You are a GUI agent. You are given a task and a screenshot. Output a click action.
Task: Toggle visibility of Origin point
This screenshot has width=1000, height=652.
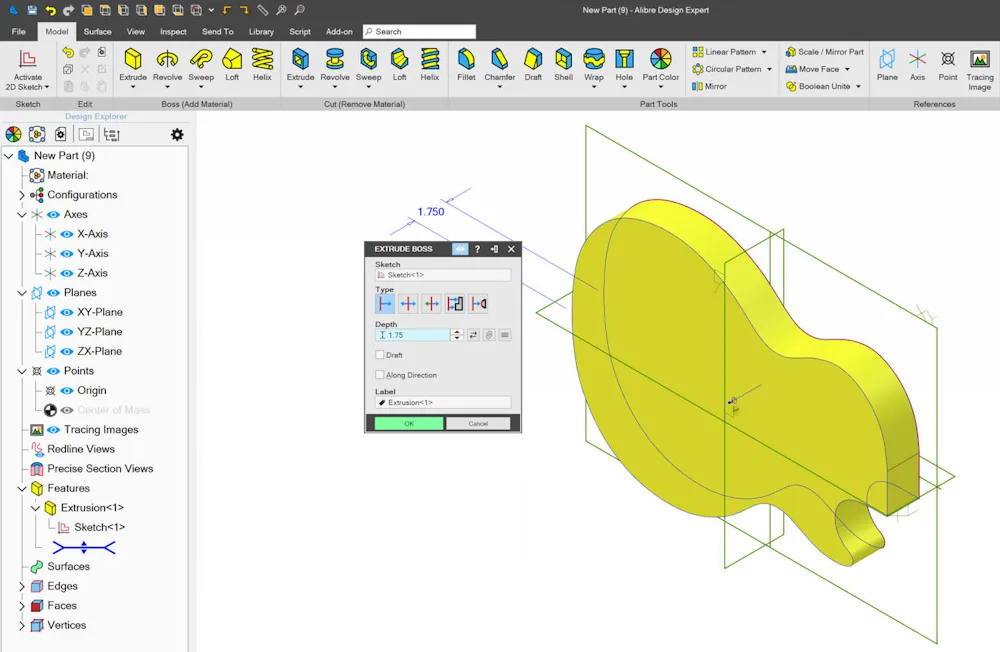click(x=67, y=390)
